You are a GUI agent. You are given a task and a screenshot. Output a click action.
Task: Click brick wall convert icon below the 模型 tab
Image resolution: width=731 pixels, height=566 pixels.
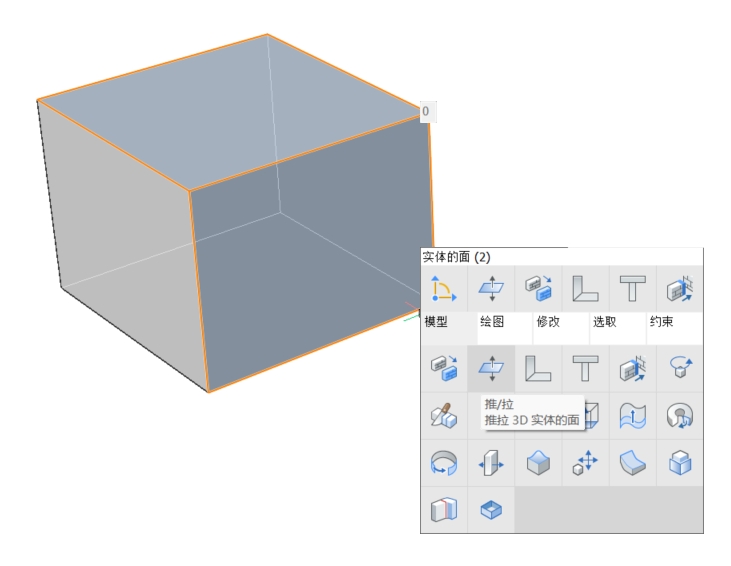pos(444,368)
